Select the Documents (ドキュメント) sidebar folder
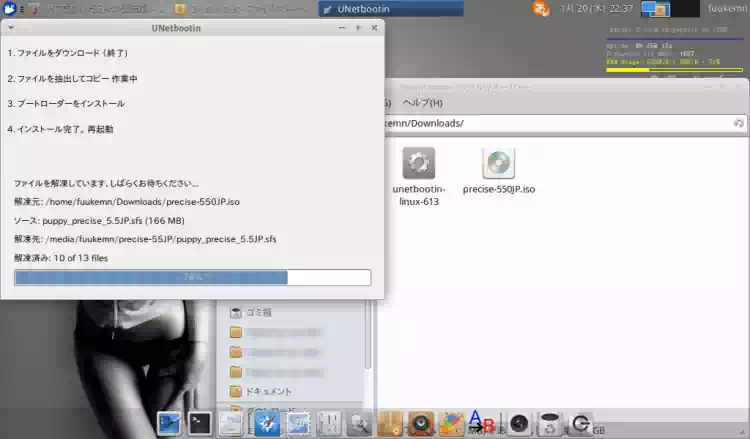Image resolution: width=750 pixels, height=439 pixels. [x=261, y=392]
